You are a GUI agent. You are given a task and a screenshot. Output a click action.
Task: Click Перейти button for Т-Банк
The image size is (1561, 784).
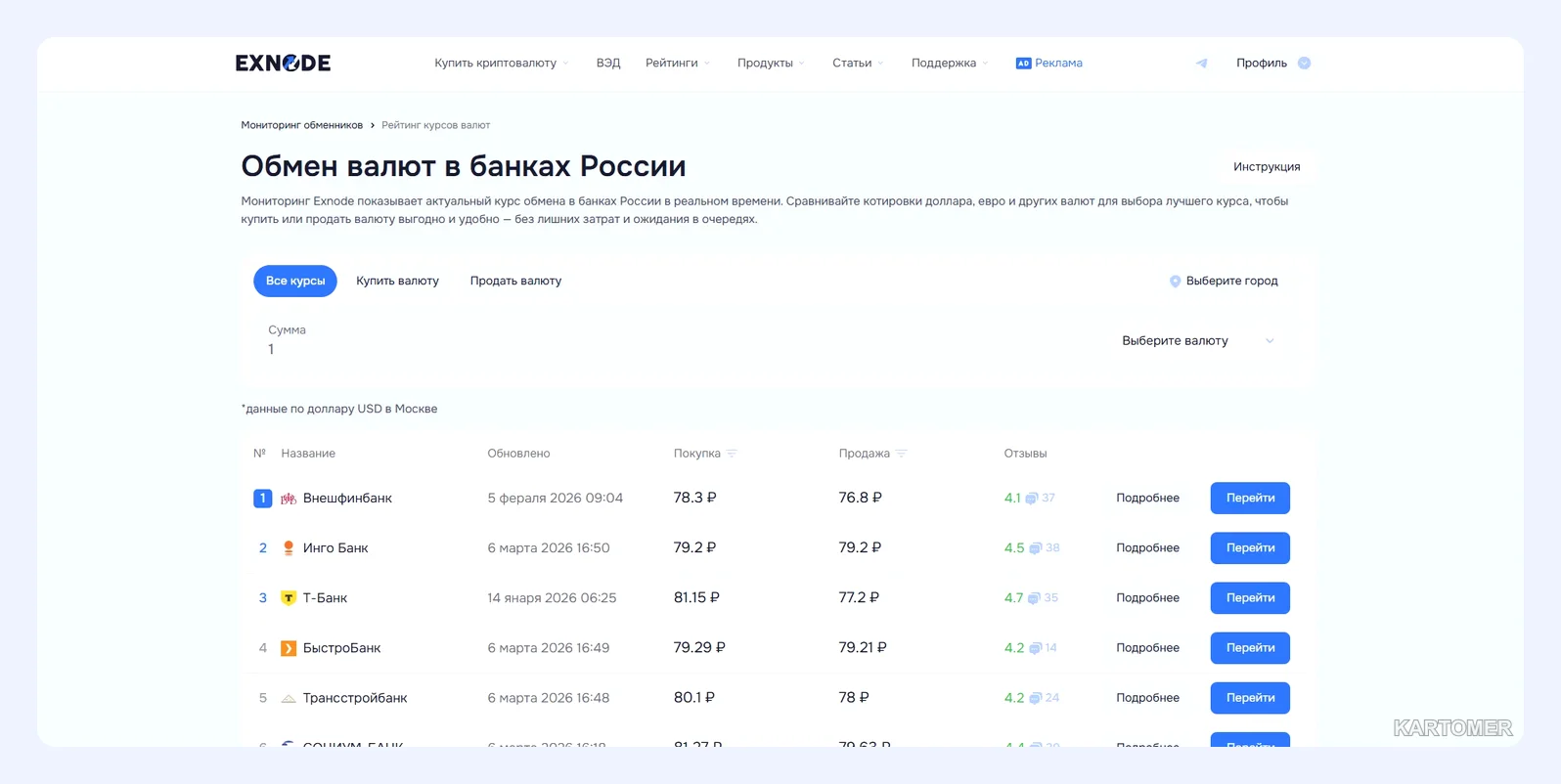coord(1250,598)
